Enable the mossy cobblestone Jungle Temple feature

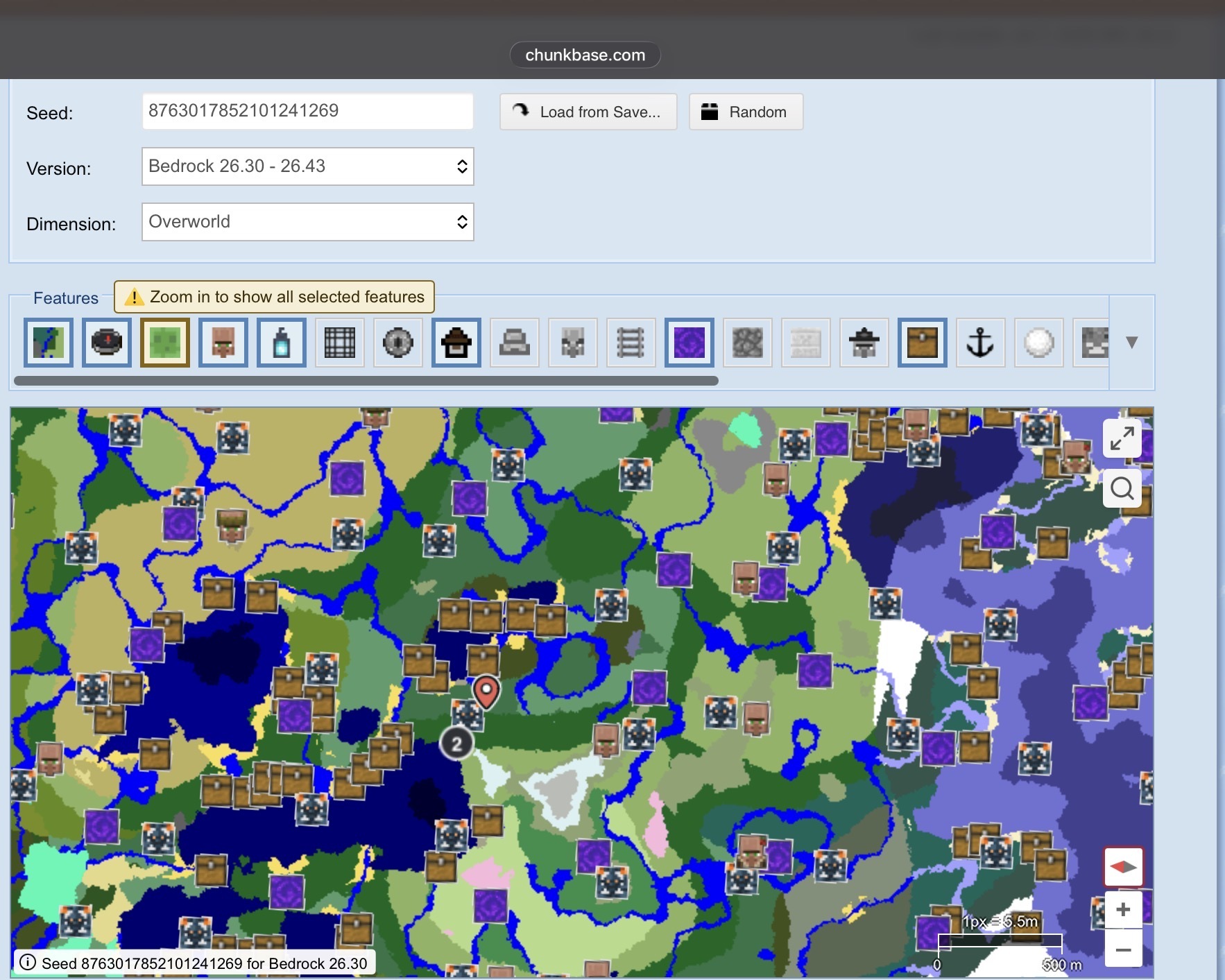[748, 343]
